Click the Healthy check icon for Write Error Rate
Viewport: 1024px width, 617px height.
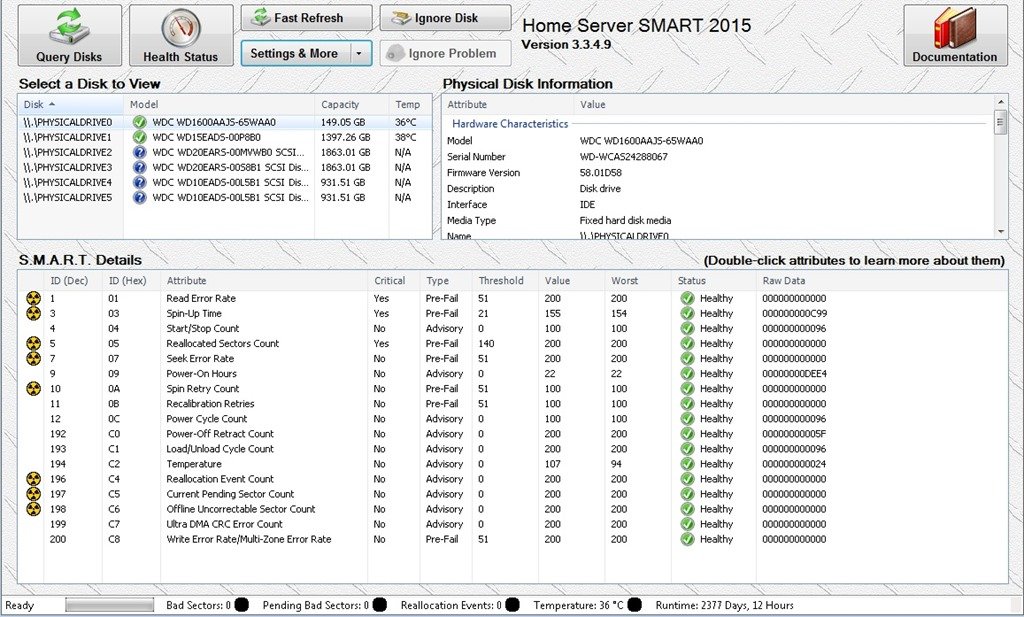pos(687,539)
